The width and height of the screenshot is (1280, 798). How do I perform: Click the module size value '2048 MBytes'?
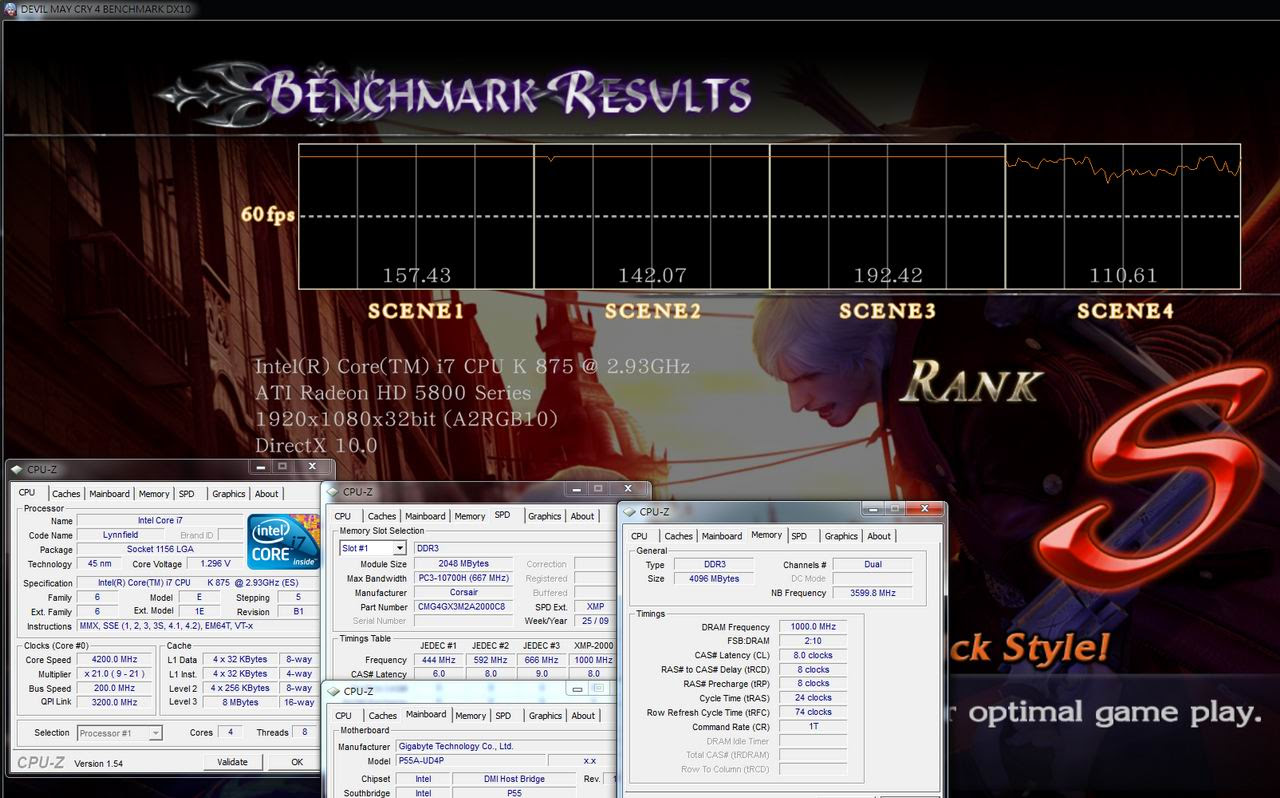click(x=463, y=564)
